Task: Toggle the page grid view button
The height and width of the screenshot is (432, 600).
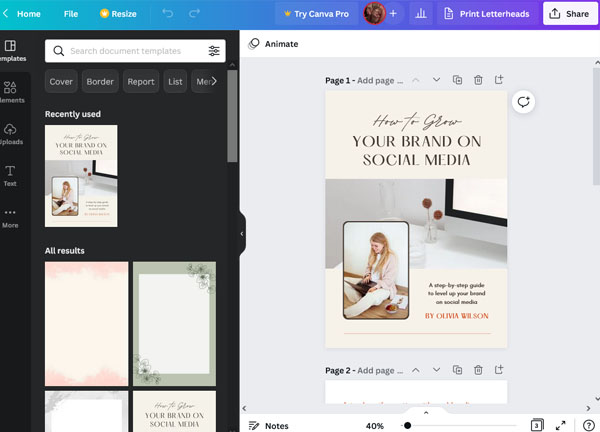Action: pos(537,426)
